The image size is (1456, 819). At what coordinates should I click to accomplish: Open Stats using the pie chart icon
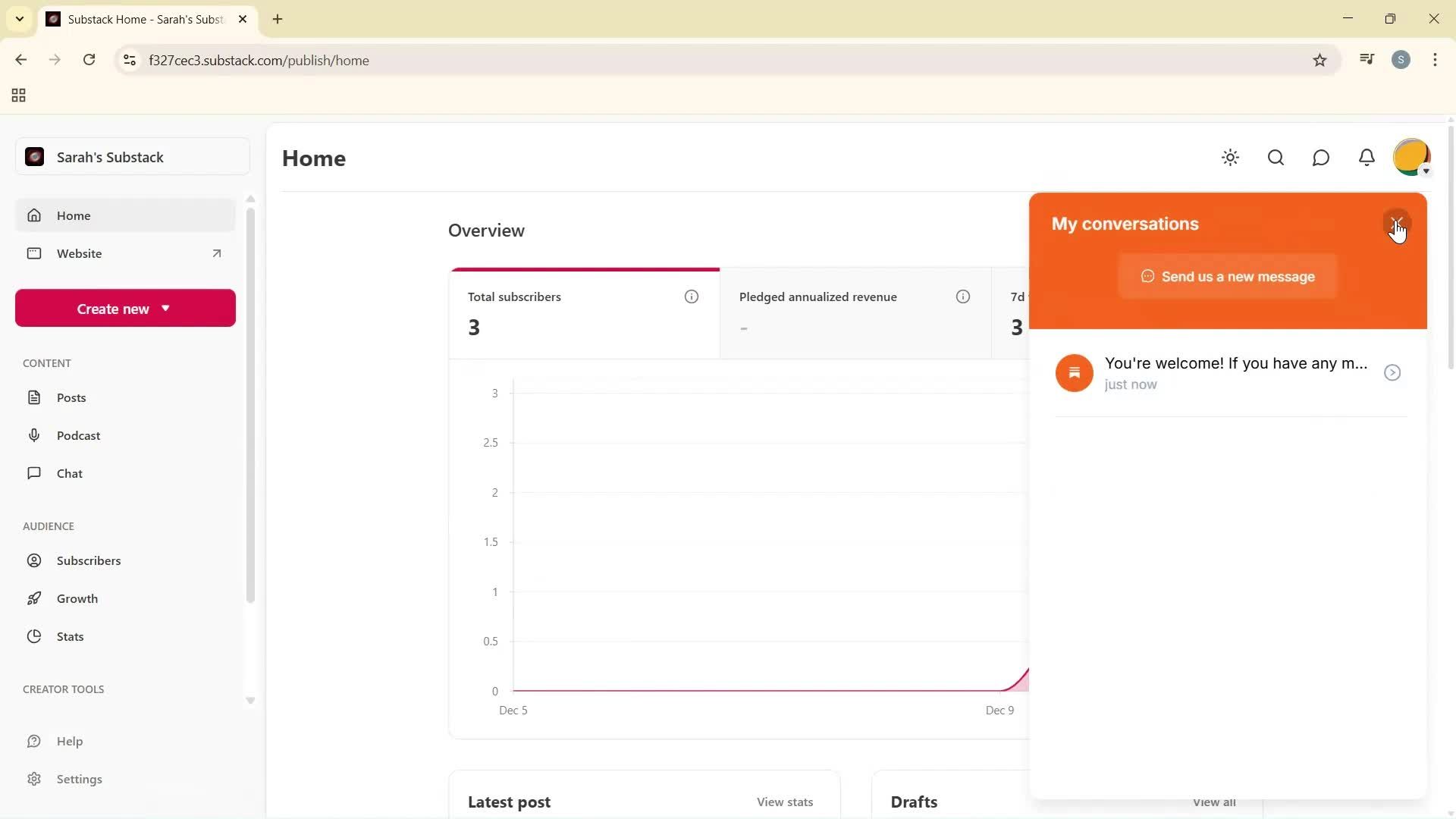coord(35,636)
